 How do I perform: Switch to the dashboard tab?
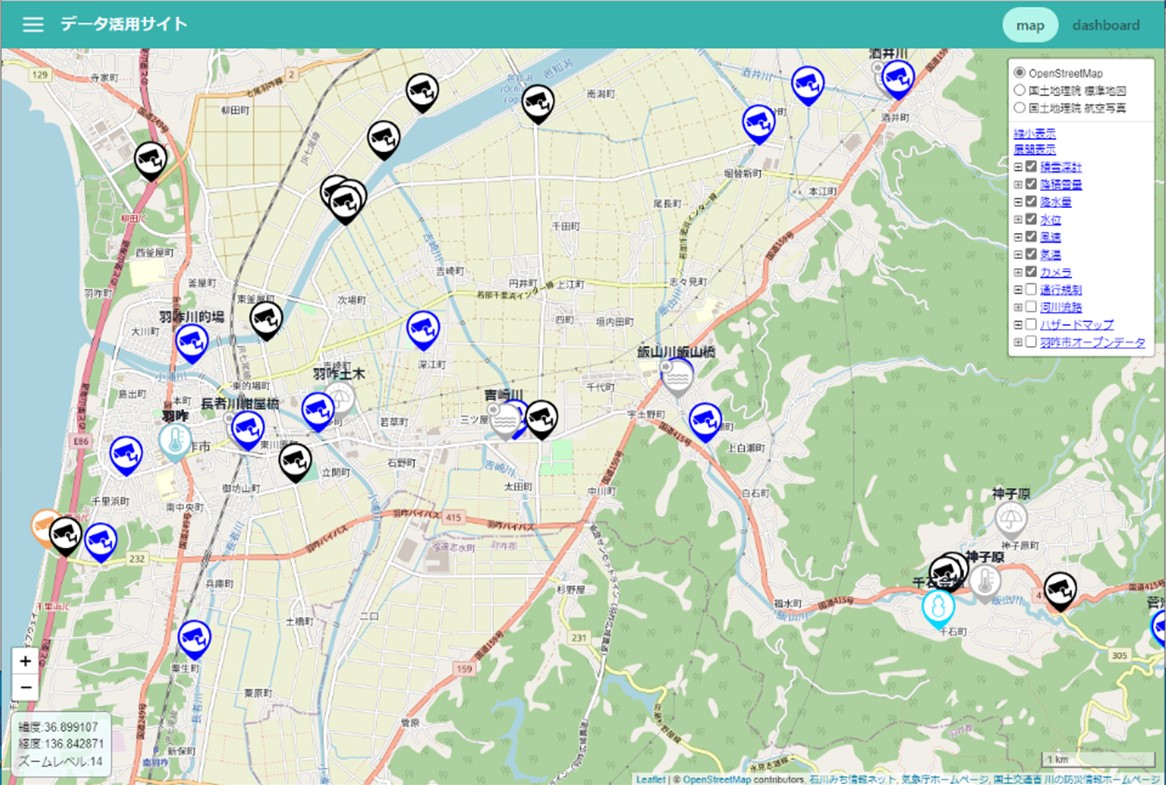1105,25
